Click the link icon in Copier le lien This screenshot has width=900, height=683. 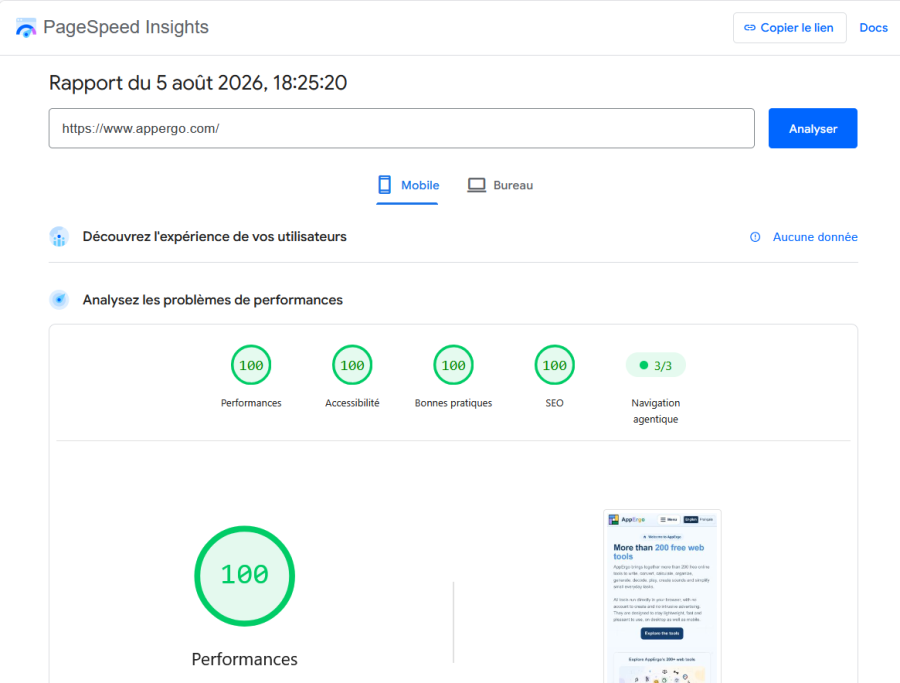tap(750, 28)
